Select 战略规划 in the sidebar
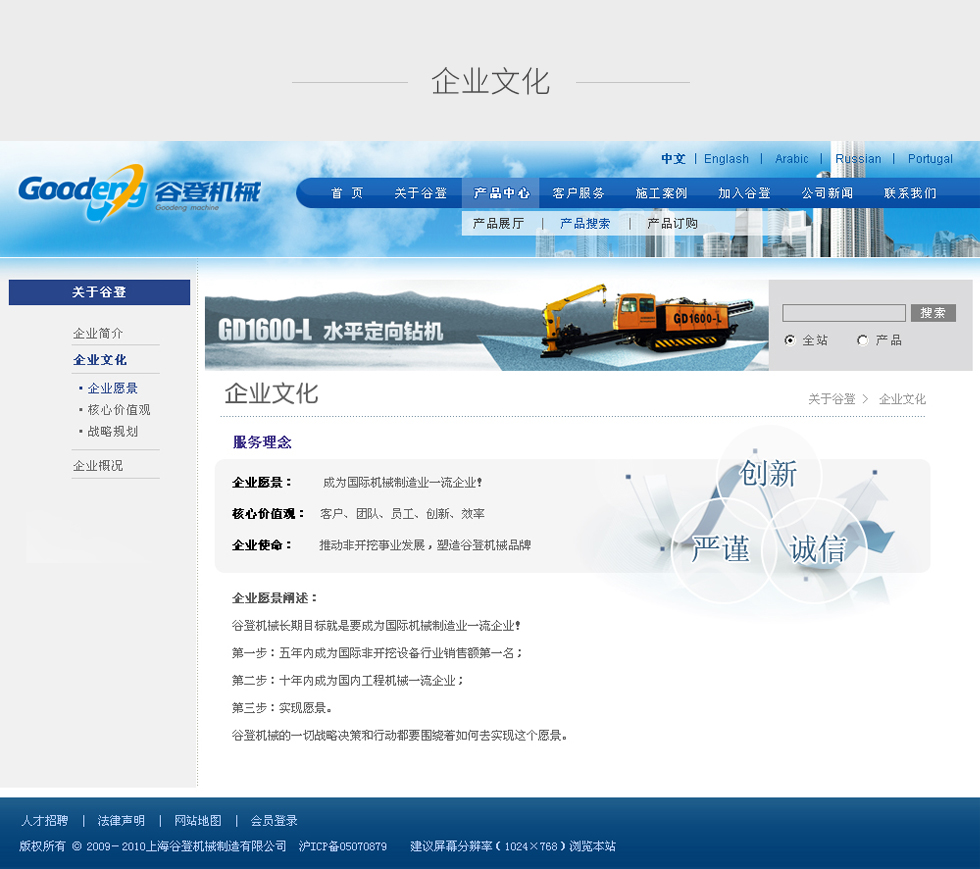Image resolution: width=980 pixels, height=869 pixels. pos(112,432)
